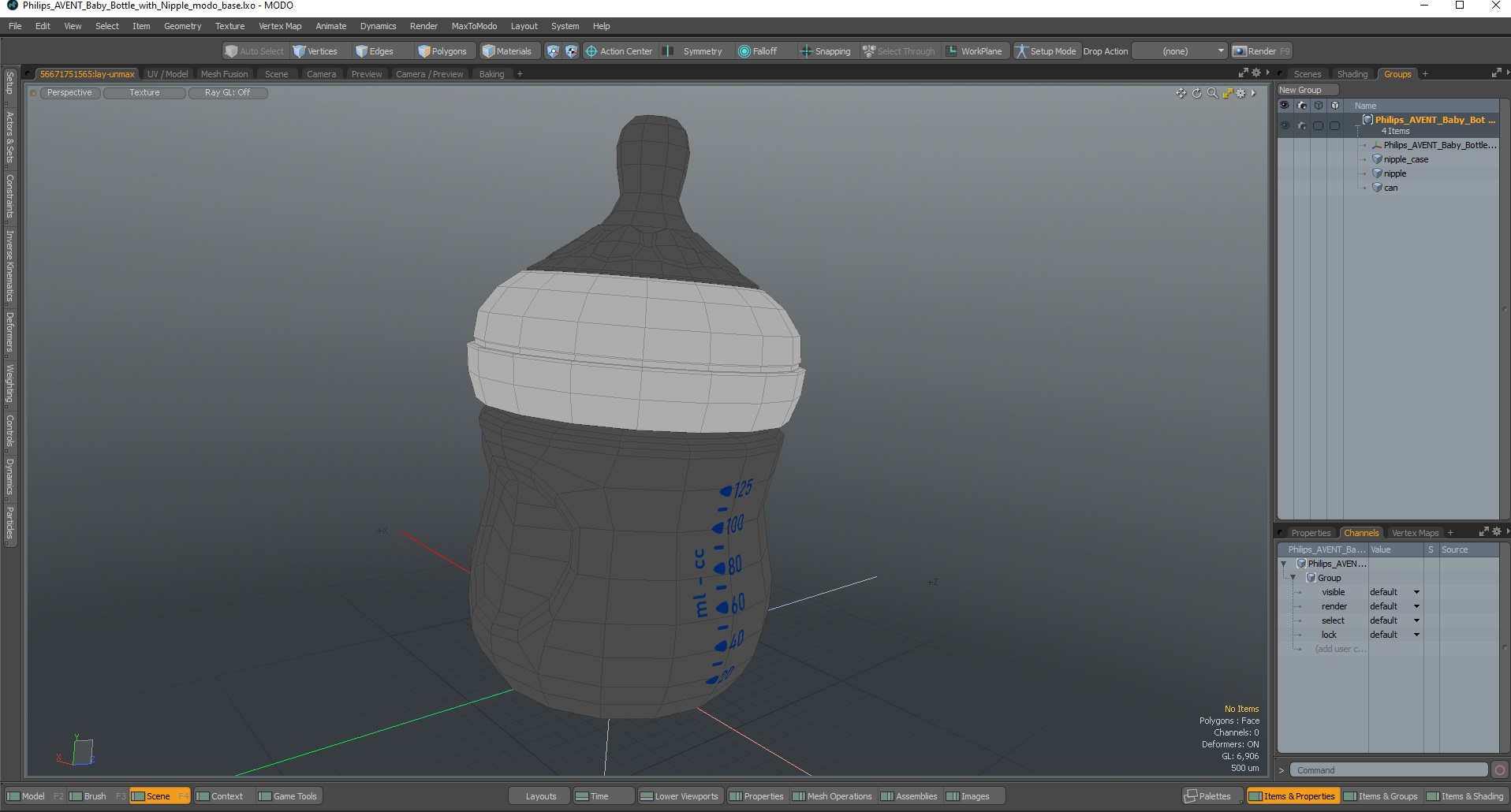
Task: Open viewport gear settings
Action: [x=1241, y=93]
